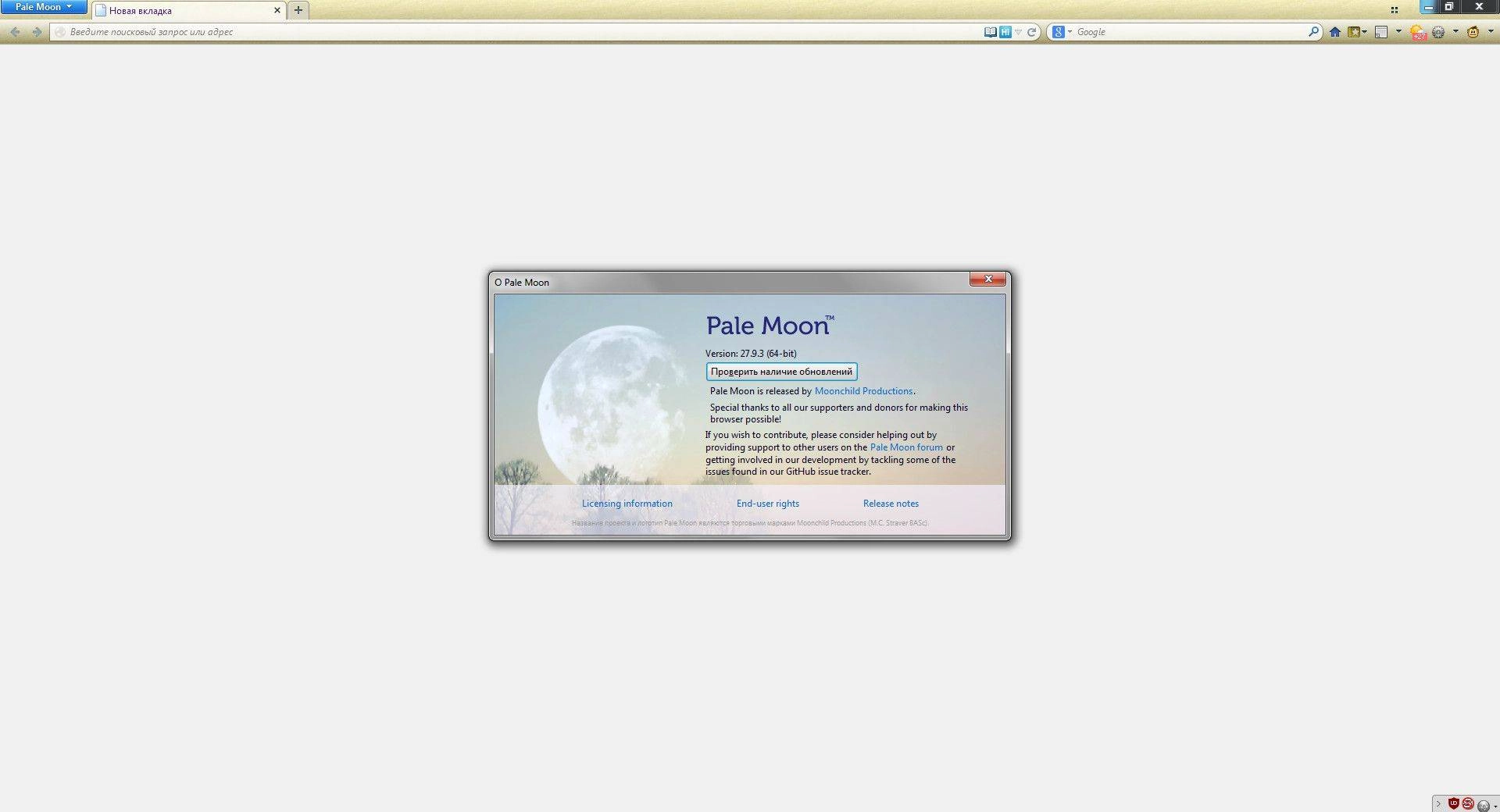Expand the arrow next to the window panel icon

[1398, 31]
